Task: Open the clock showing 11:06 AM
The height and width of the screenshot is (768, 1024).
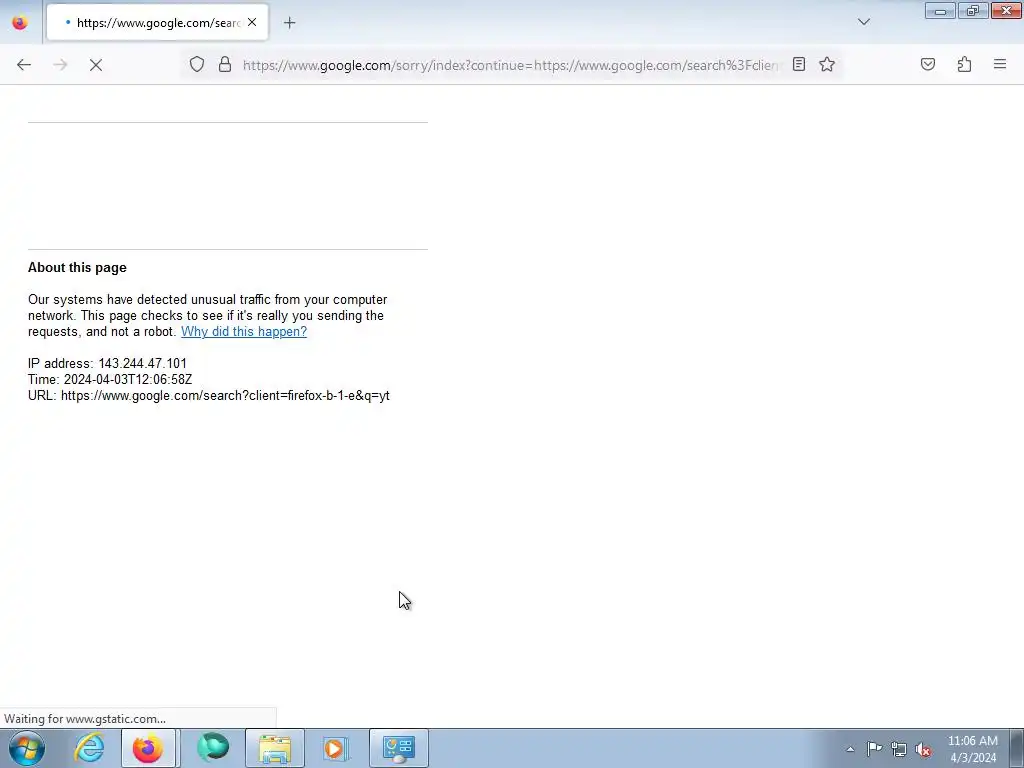Action: (972, 749)
